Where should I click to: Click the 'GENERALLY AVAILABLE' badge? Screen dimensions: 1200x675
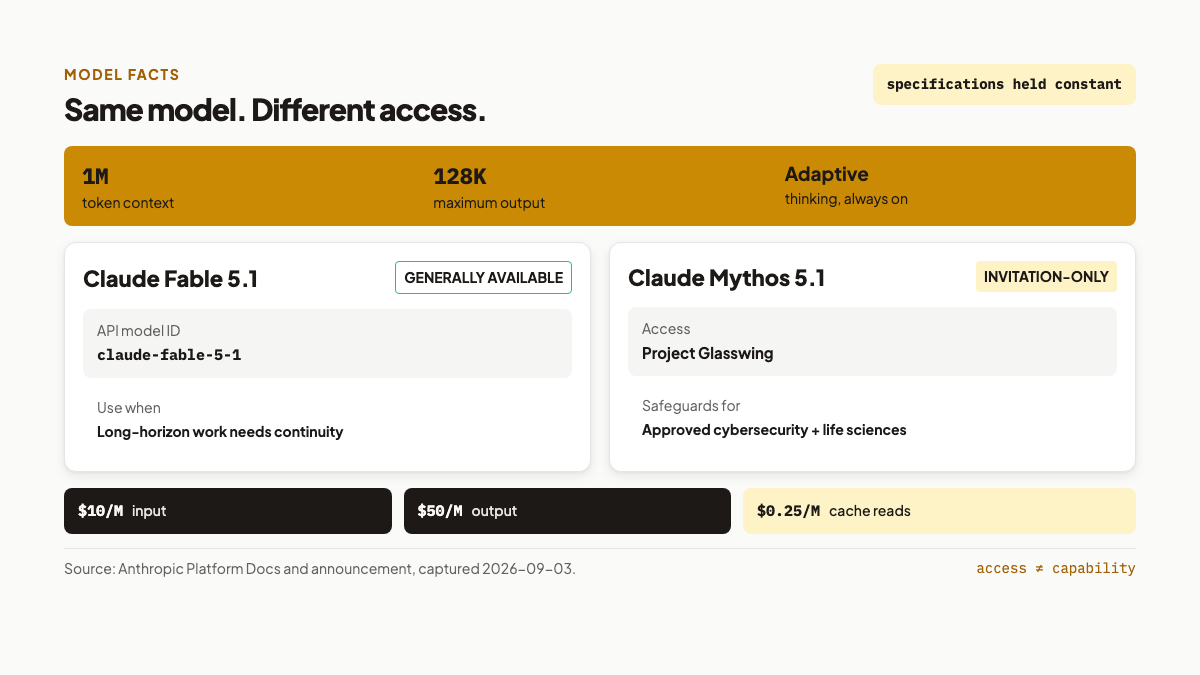pos(483,278)
